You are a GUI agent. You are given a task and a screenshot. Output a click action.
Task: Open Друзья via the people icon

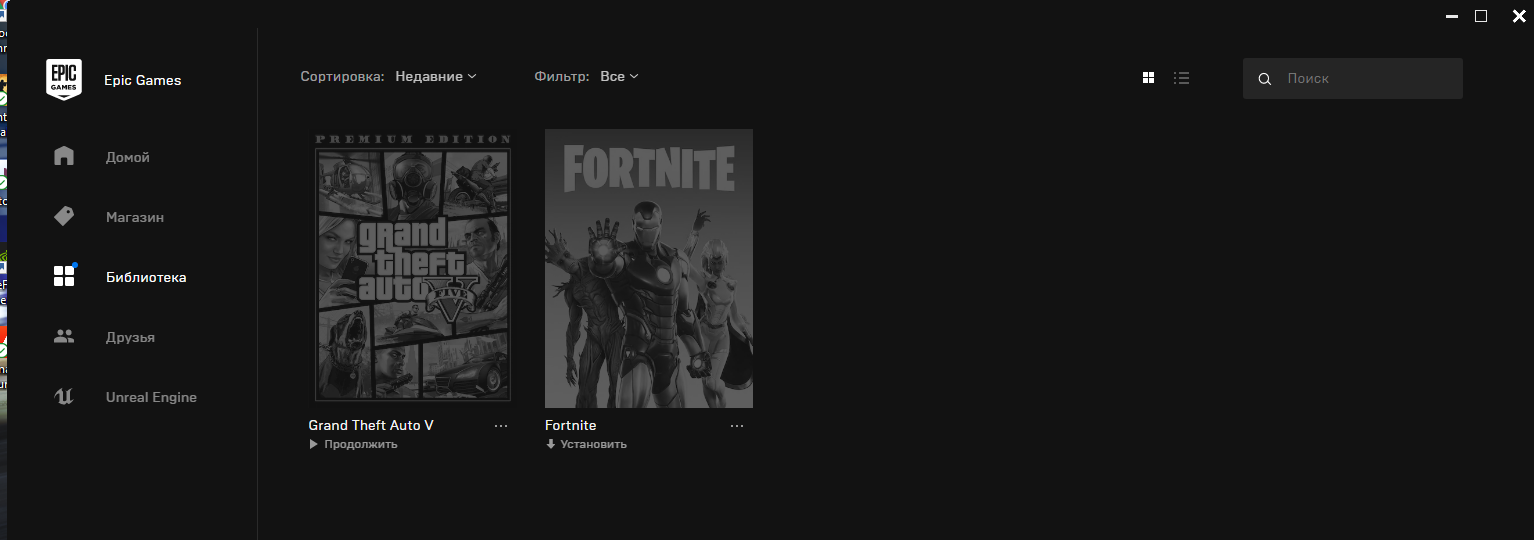(x=64, y=337)
